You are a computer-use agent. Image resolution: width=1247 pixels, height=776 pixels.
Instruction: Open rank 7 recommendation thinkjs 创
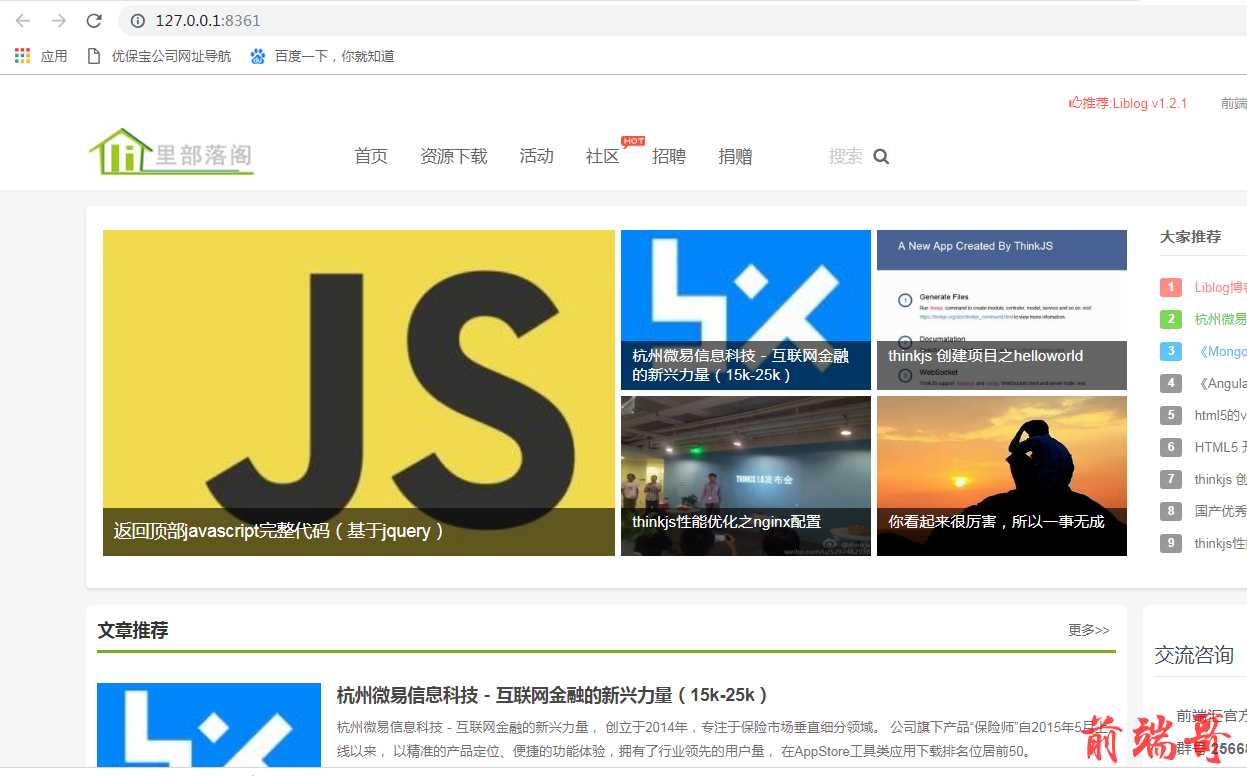click(x=1220, y=479)
